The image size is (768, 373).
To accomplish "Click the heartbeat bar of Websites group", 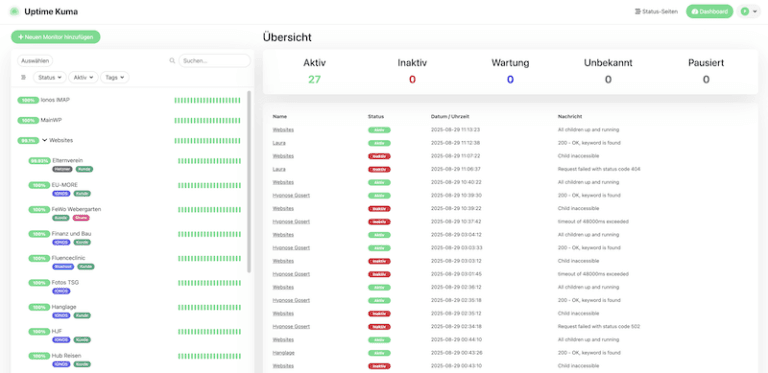I will [207, 141].
